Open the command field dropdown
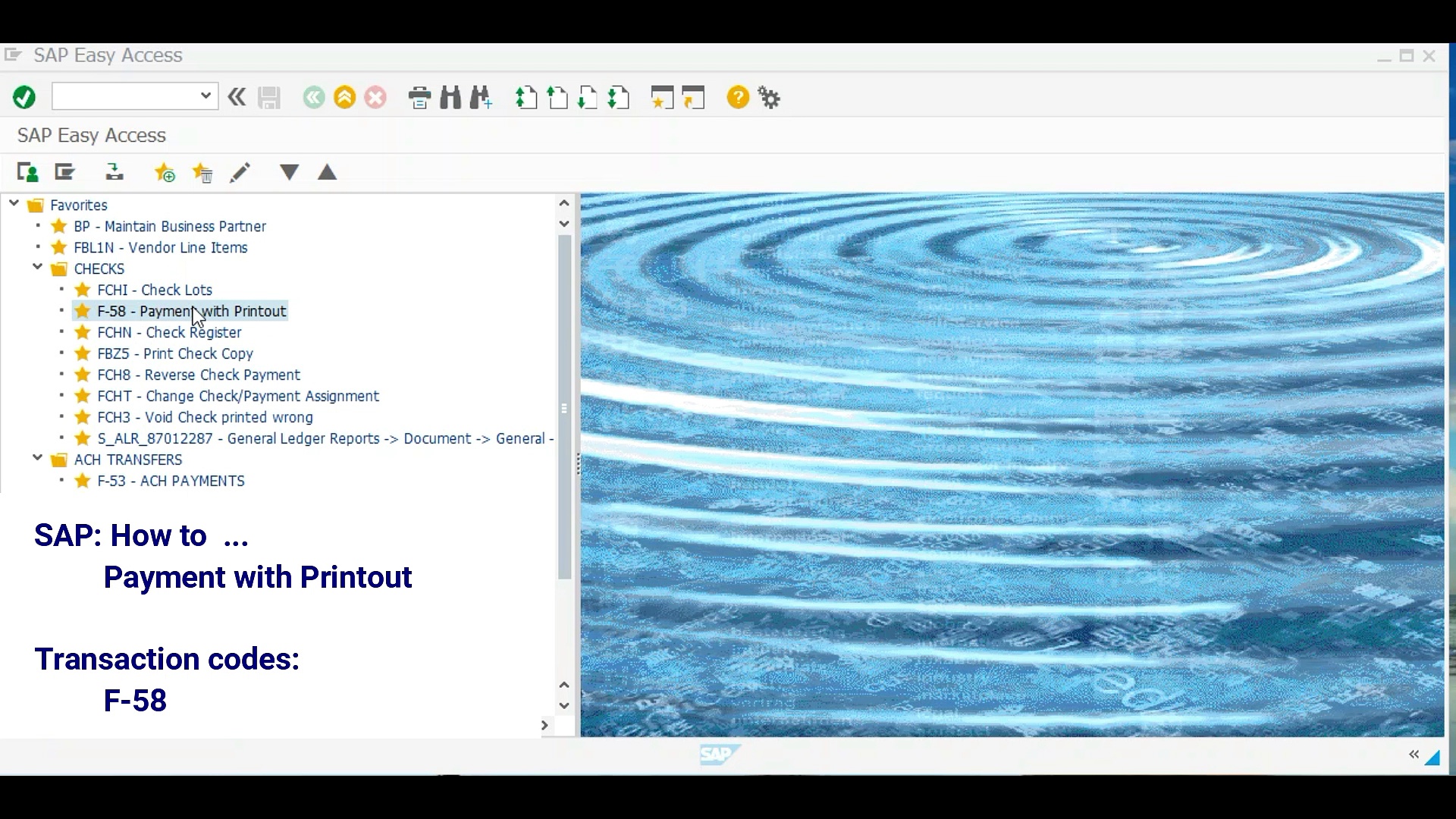Viewport: 1456px width, 819px height. [204, 96]
